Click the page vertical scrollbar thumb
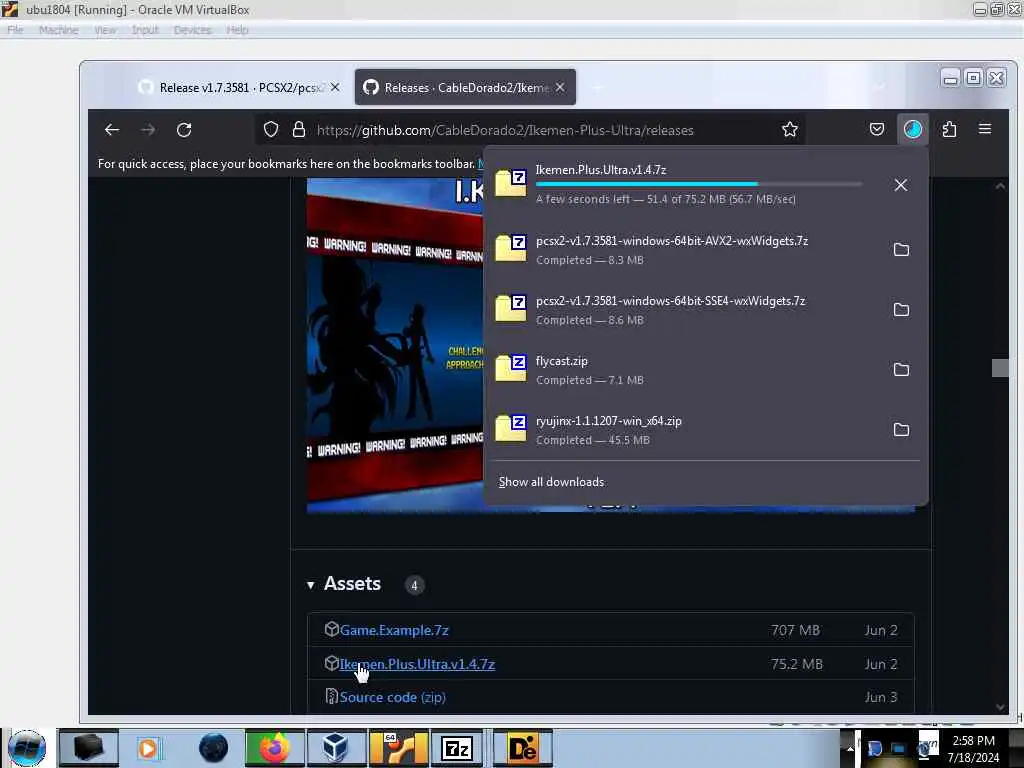This screenshot has width=1024, height=768. click(1000, 368)
